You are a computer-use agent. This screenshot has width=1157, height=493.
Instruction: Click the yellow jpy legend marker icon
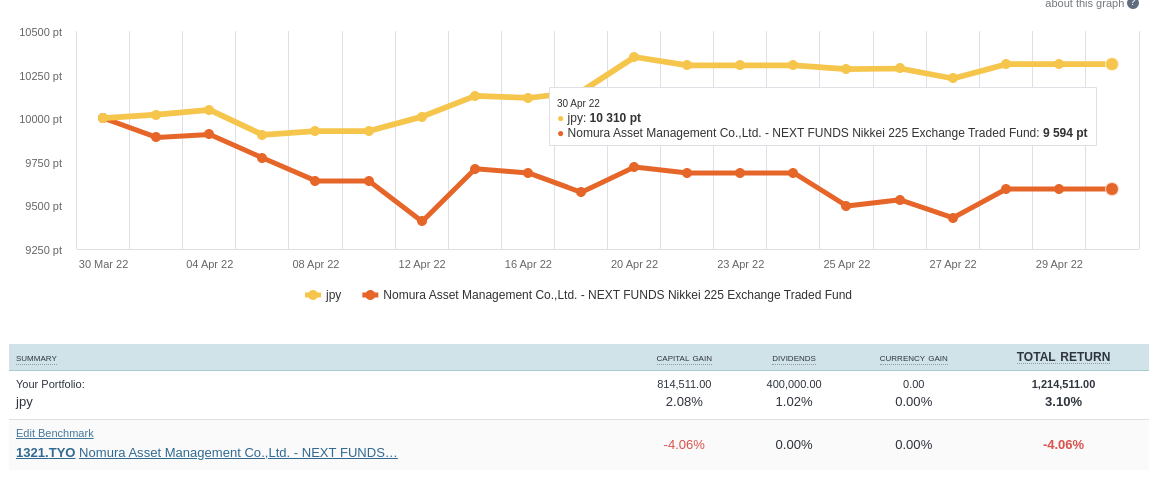pyautogui.click(x=313, y=295)
